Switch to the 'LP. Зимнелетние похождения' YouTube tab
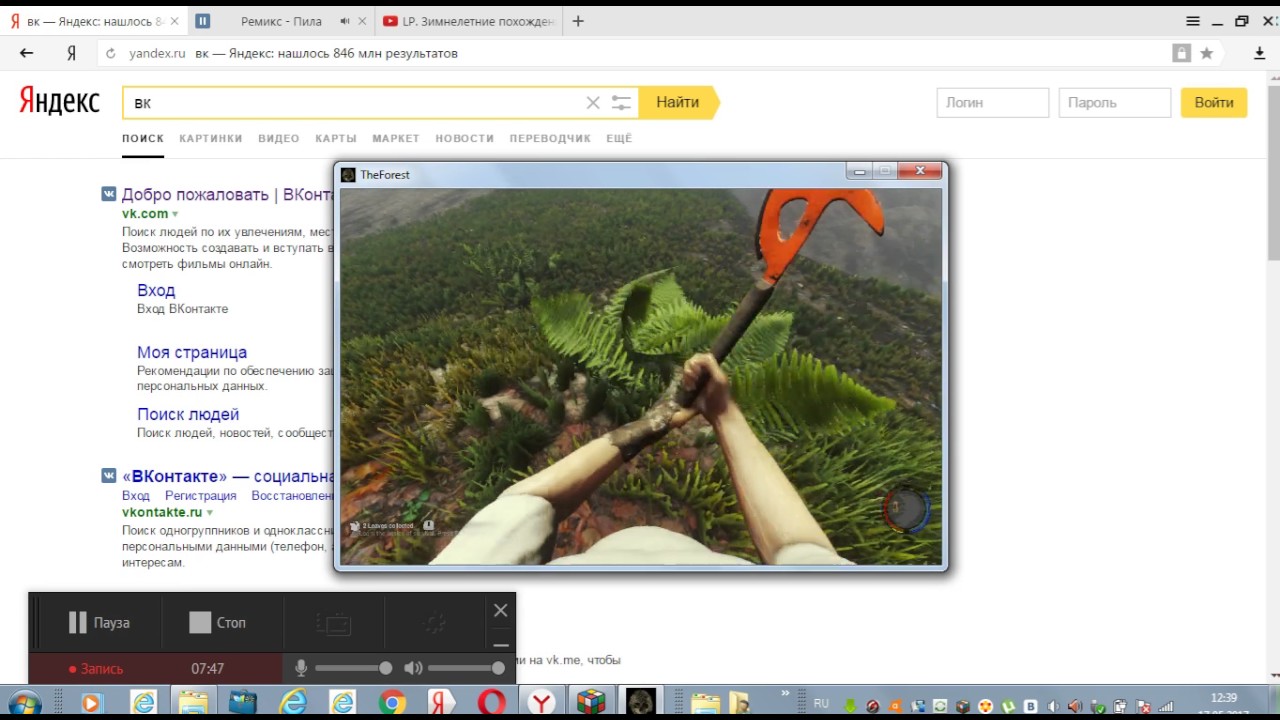 click(x=469, y=21)
